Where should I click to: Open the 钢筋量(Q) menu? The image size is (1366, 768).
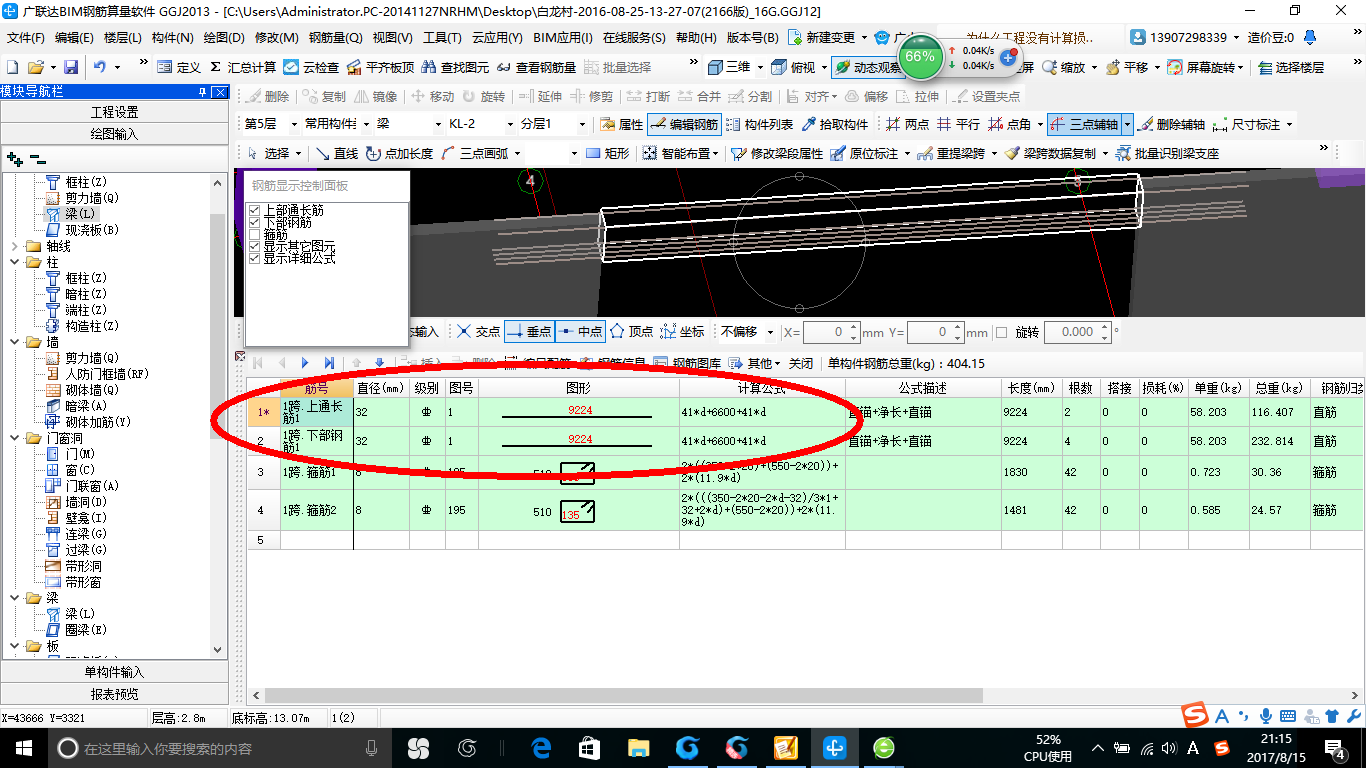[336, 37]
